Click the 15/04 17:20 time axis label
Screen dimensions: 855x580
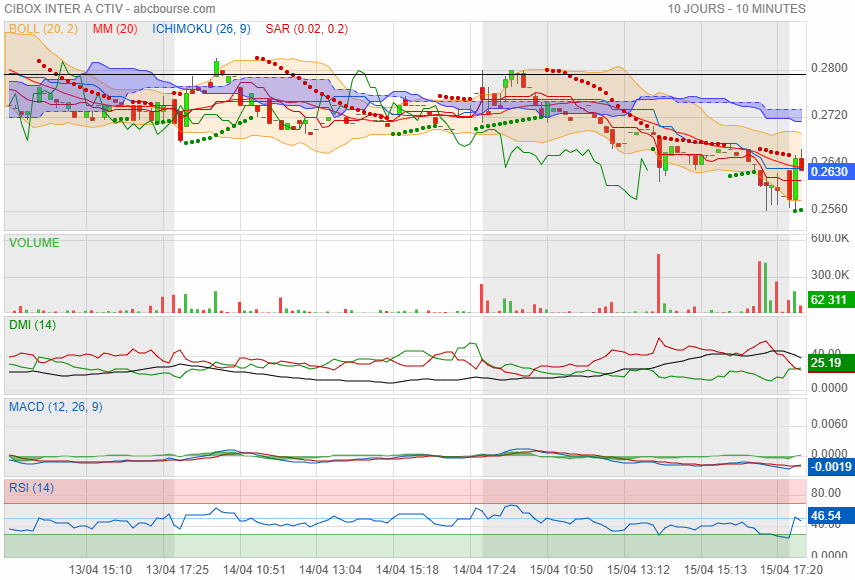click(791, 570)
